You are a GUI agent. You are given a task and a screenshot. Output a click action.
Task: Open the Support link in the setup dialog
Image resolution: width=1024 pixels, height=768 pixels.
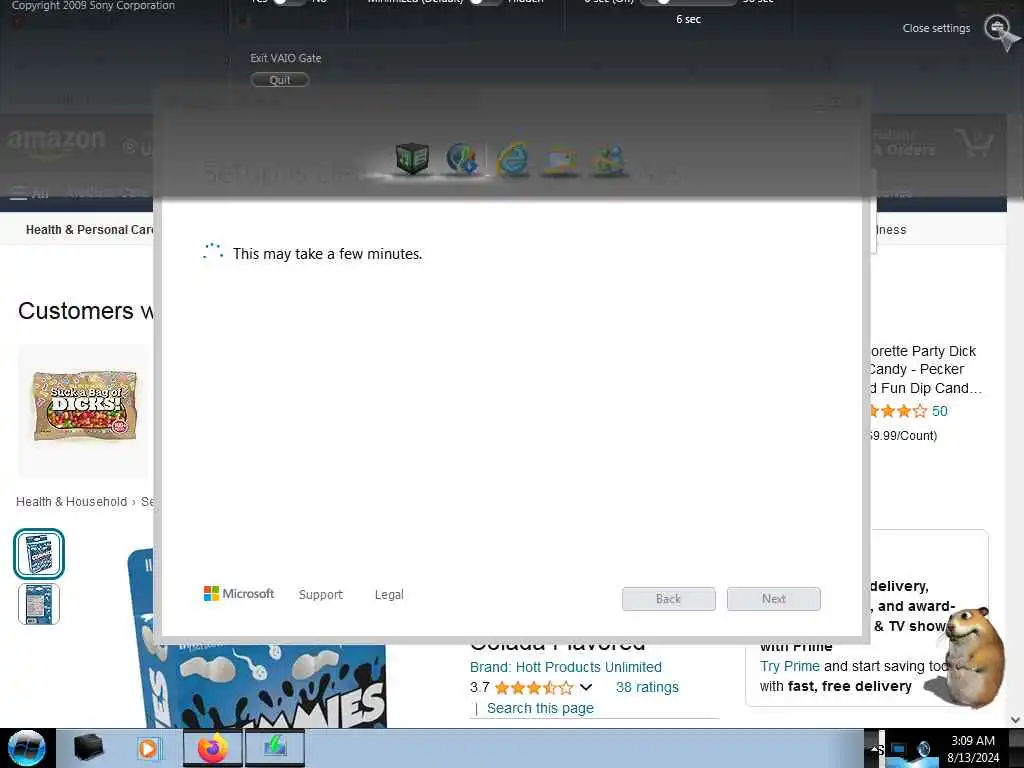pyautogui.click(x=321, y=594)
